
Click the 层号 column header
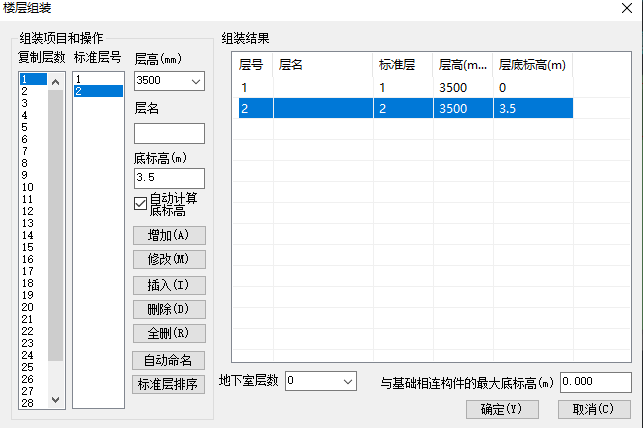click(x=253, y=65)
